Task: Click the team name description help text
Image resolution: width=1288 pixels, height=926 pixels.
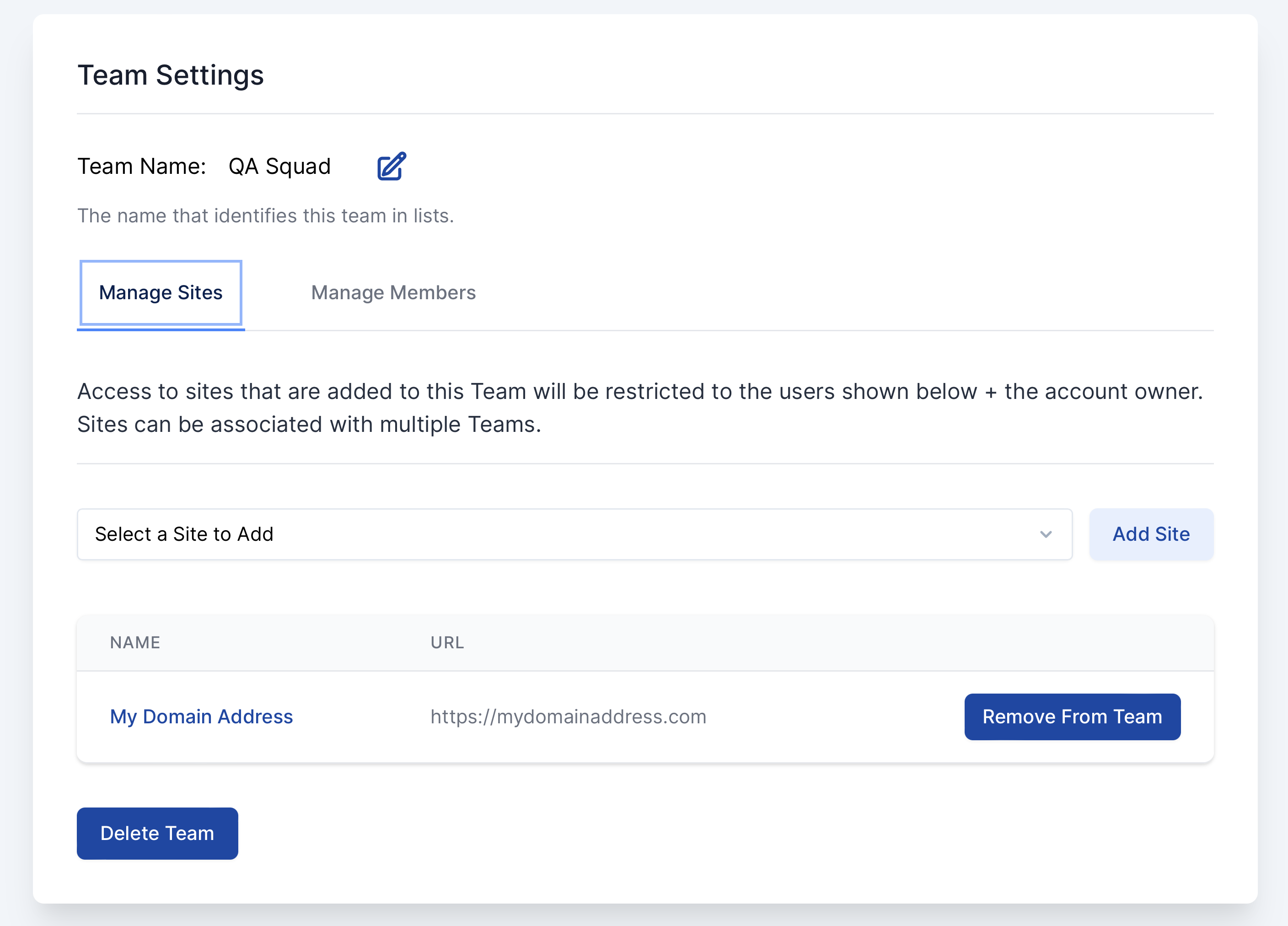Action: click(265, 216)
